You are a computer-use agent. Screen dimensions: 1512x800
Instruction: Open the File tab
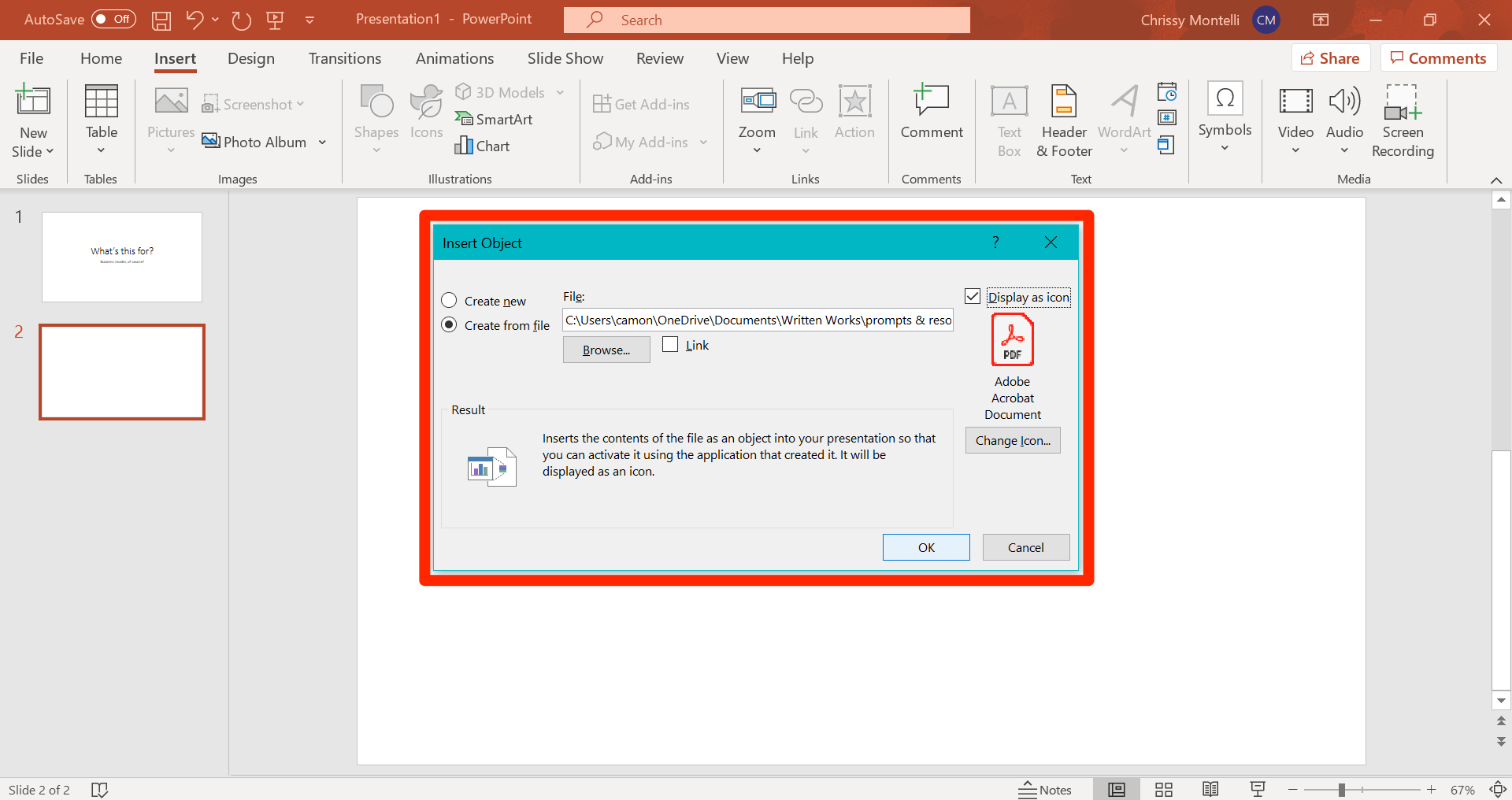(x=31, y=58)
